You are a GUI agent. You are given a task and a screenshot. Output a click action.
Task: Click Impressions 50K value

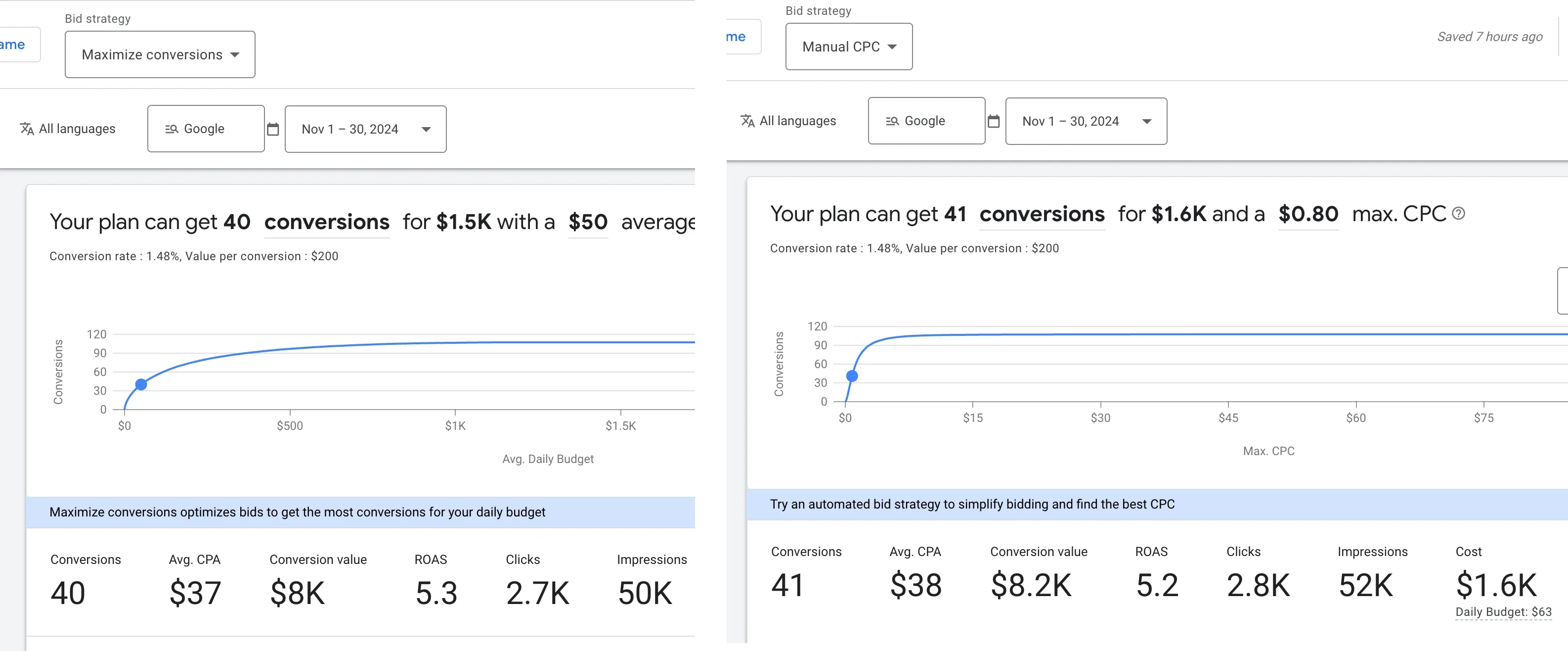(x=645, y=593)
